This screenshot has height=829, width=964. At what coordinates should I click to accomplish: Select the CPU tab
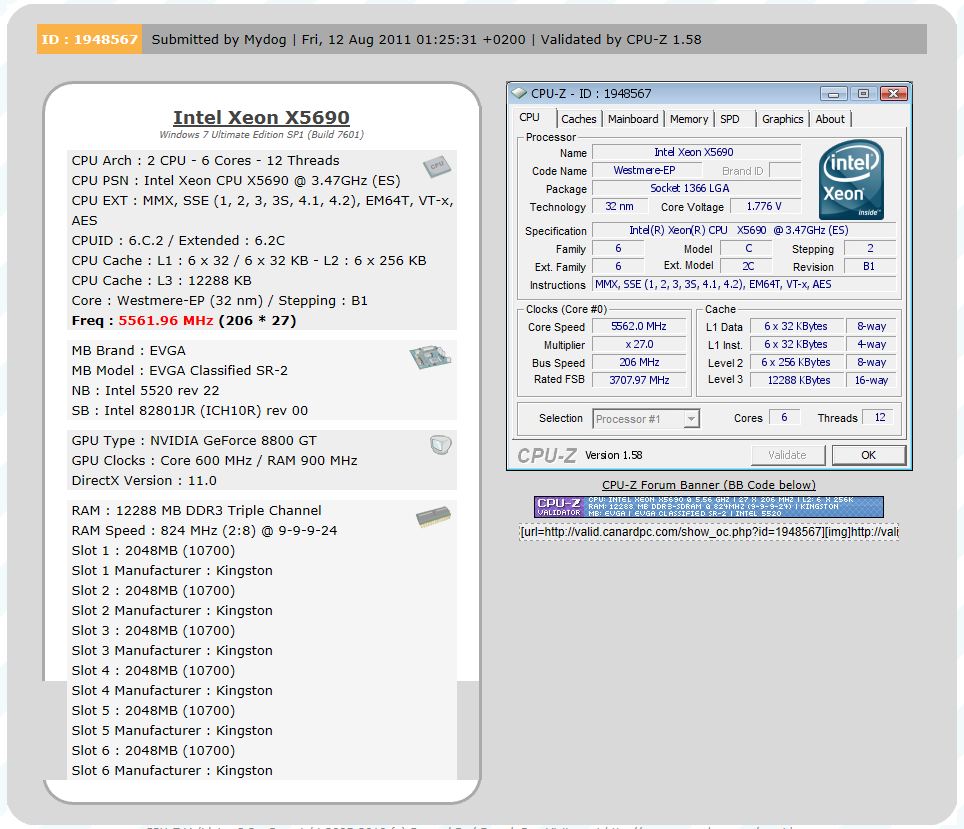click(529, 117)
